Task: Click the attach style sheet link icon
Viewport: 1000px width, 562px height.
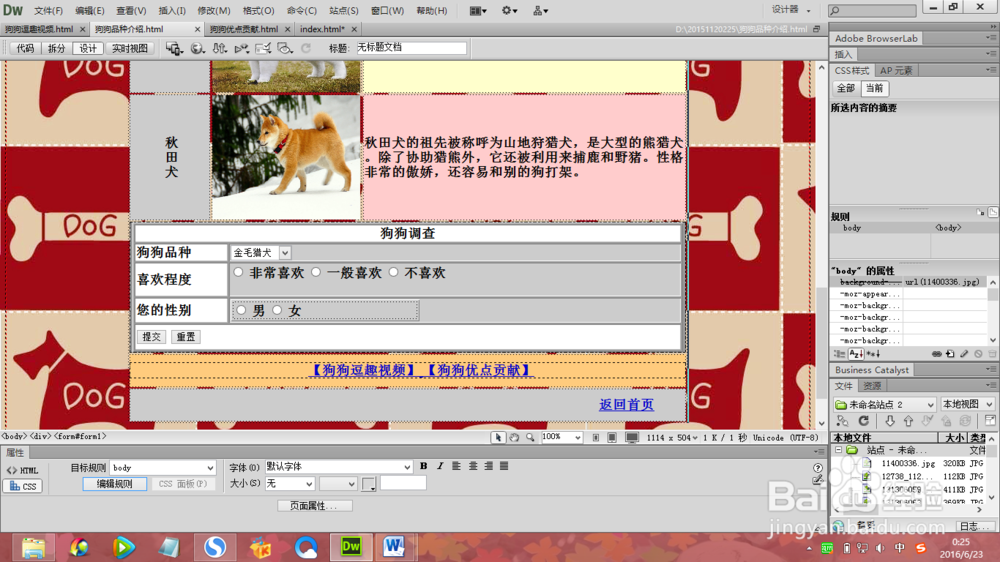Action: pyautogui.click(x=936, y=354)
